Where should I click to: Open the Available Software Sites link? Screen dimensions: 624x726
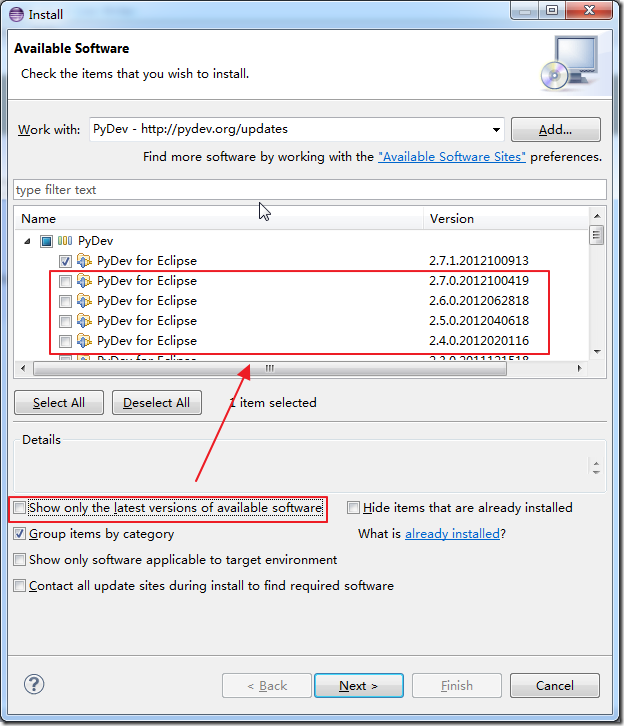pyautogui.click(x=452, y=157)
